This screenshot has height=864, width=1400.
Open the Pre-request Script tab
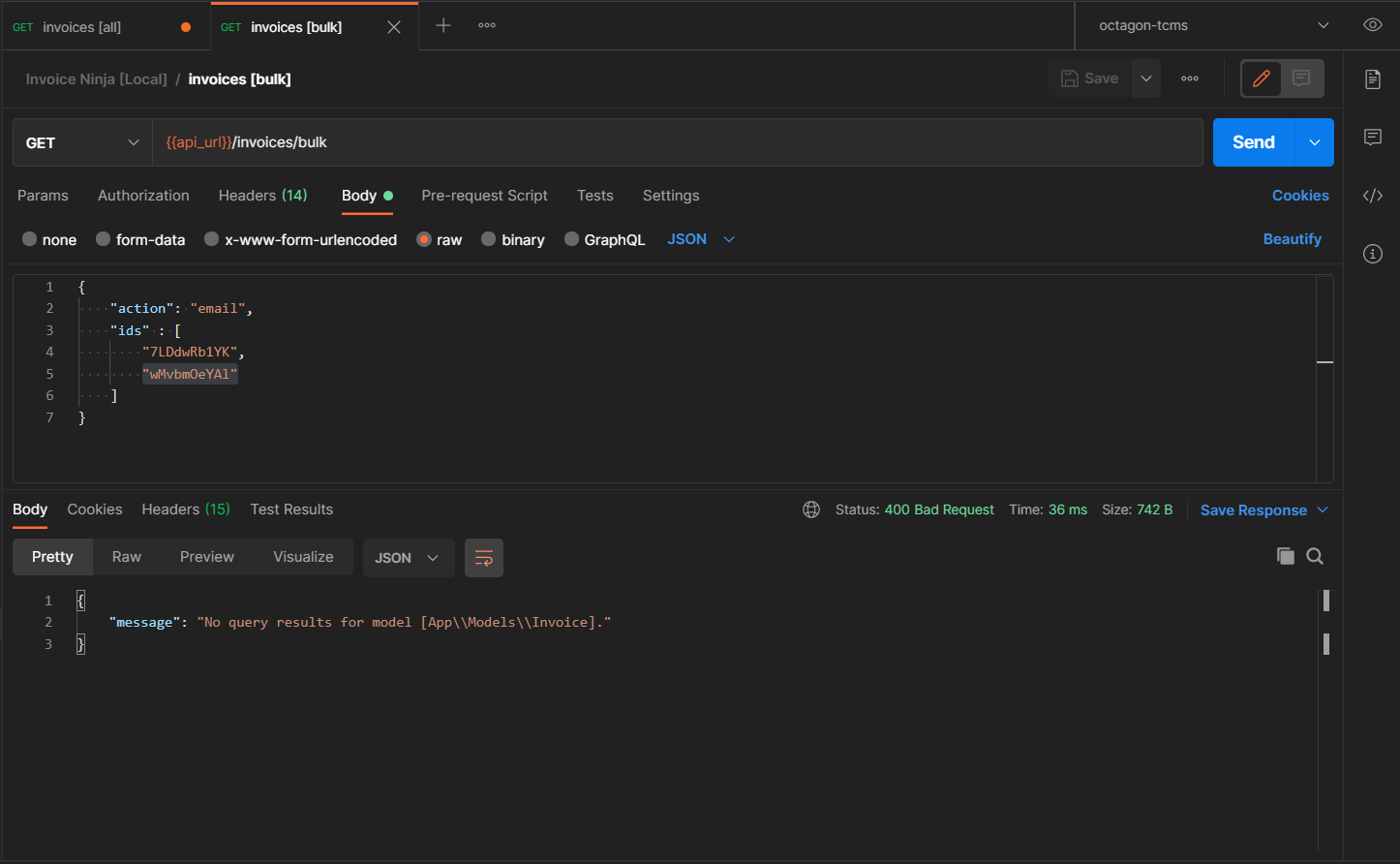(x=484, y=196)
